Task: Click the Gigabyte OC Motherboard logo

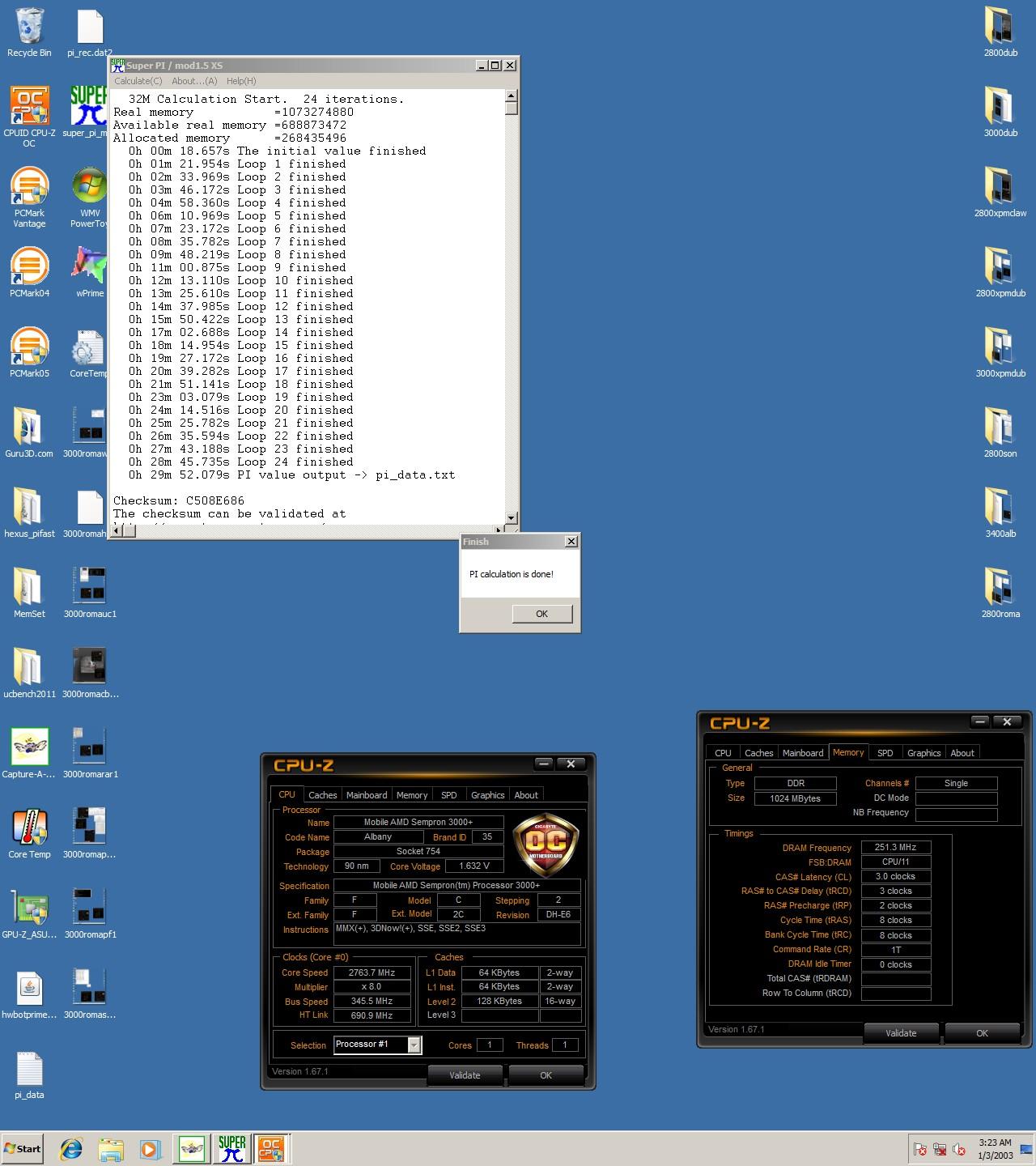Action: (x=546, y=845)
